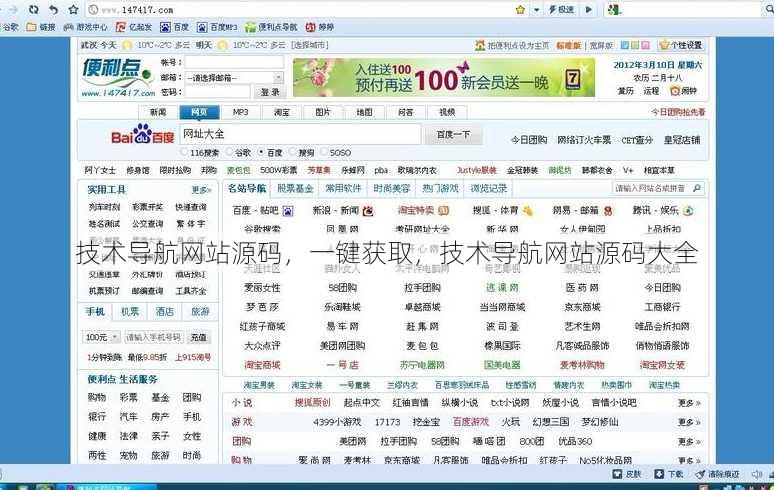This screenshot has width=774, height=490.
Task: Click the 网址大全 search input box
Action: coord(300,134)
